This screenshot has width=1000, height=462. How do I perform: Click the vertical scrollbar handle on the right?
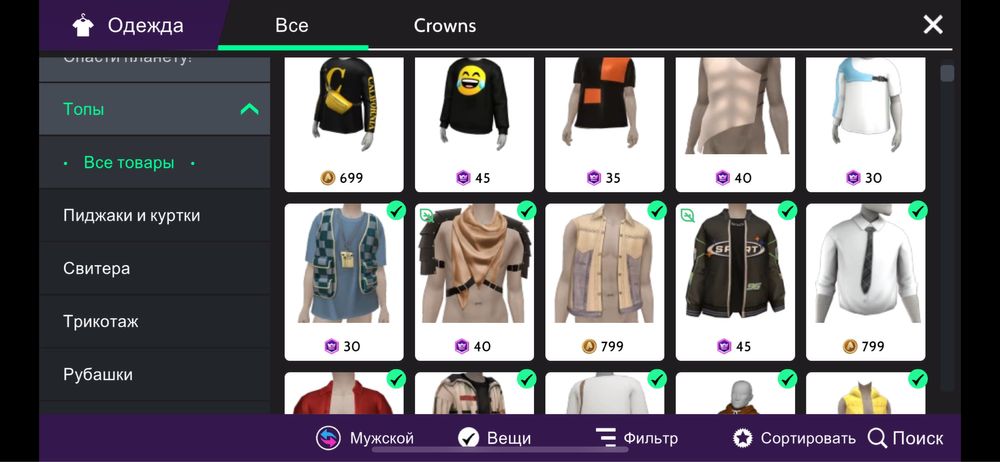(948, 73)
